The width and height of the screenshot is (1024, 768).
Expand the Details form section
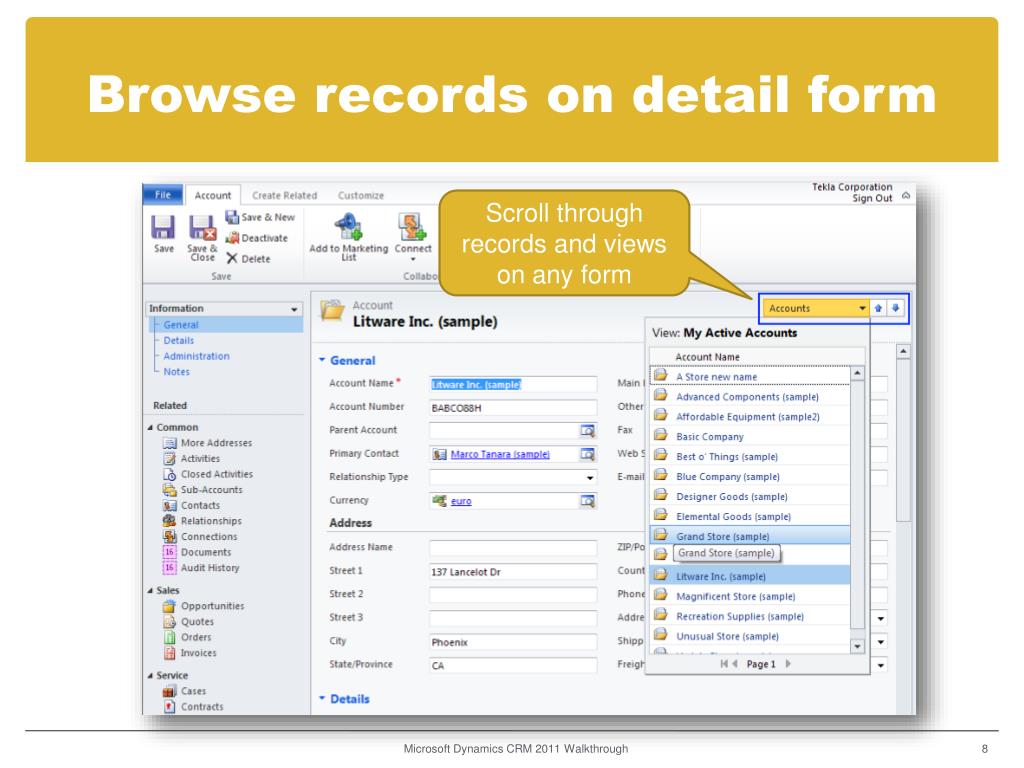(x=322, y=699)
